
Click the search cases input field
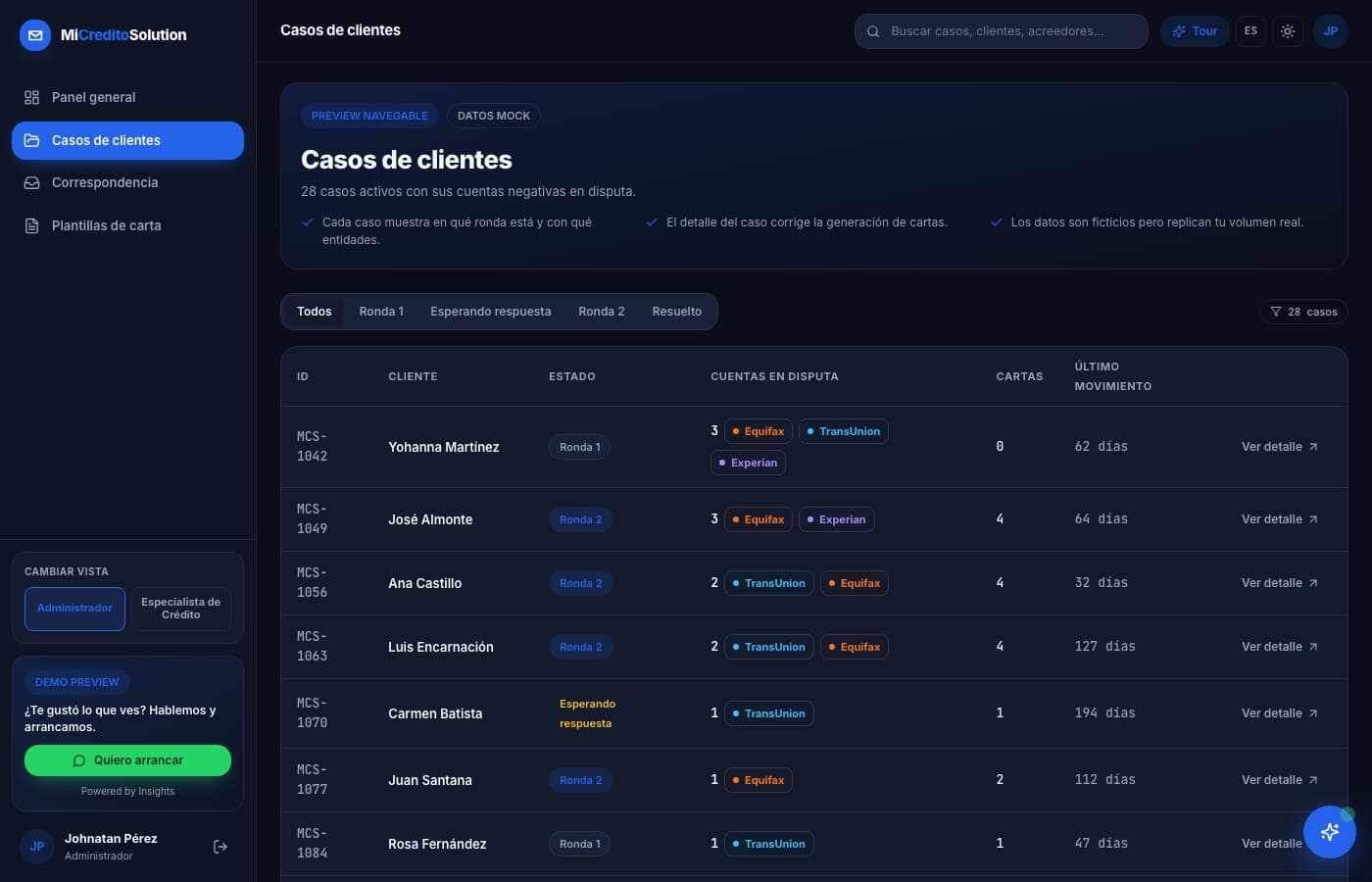[x=1002, y=31]
